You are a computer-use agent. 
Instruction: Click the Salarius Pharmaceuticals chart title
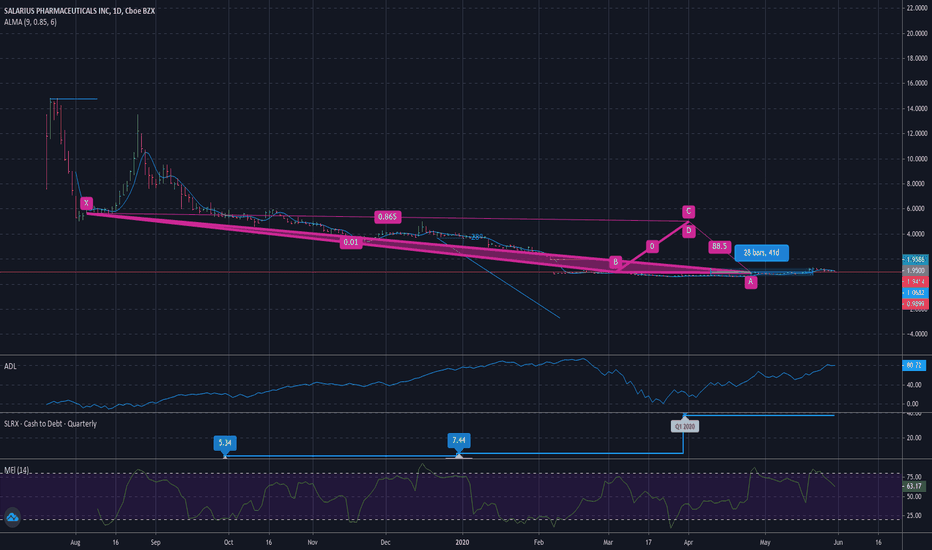79,11
